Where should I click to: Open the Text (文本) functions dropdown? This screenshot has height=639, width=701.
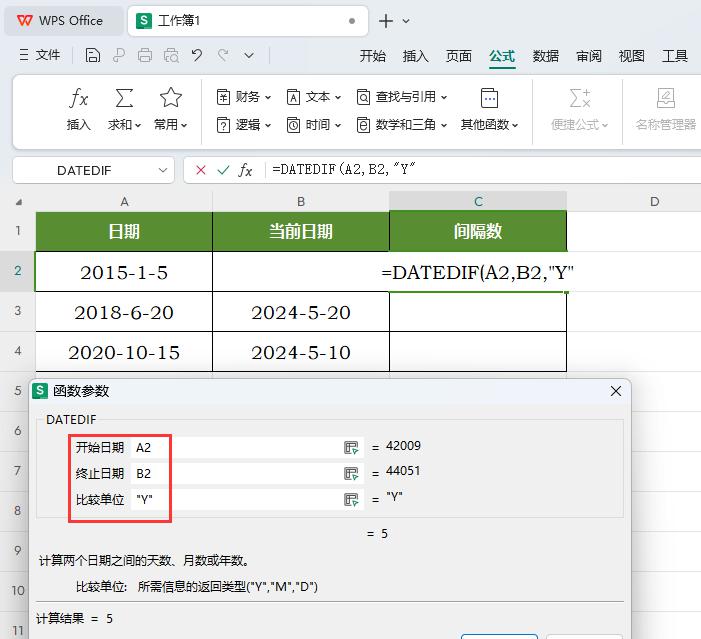point(313,97)
